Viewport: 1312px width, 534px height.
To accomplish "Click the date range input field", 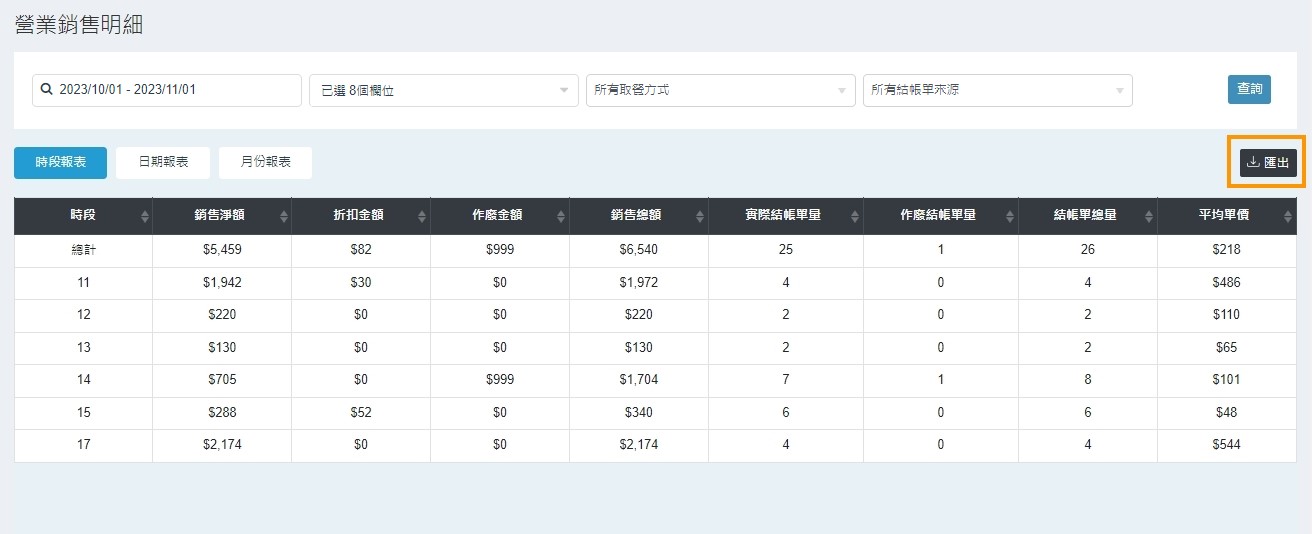I will 167,90.
